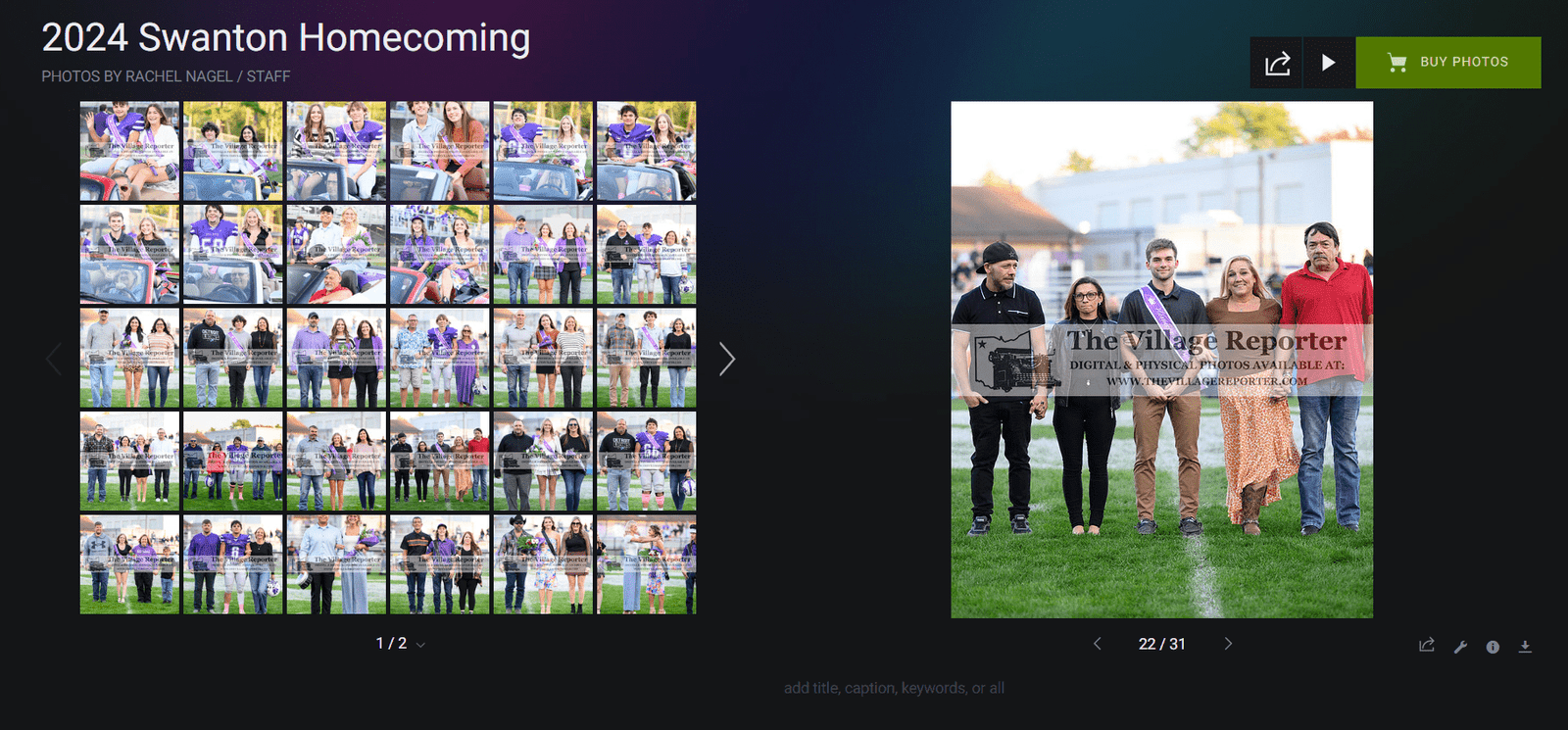The image size is (1568, 730).
Task: Open the wrench tools icon
Action: (1460, 647)
